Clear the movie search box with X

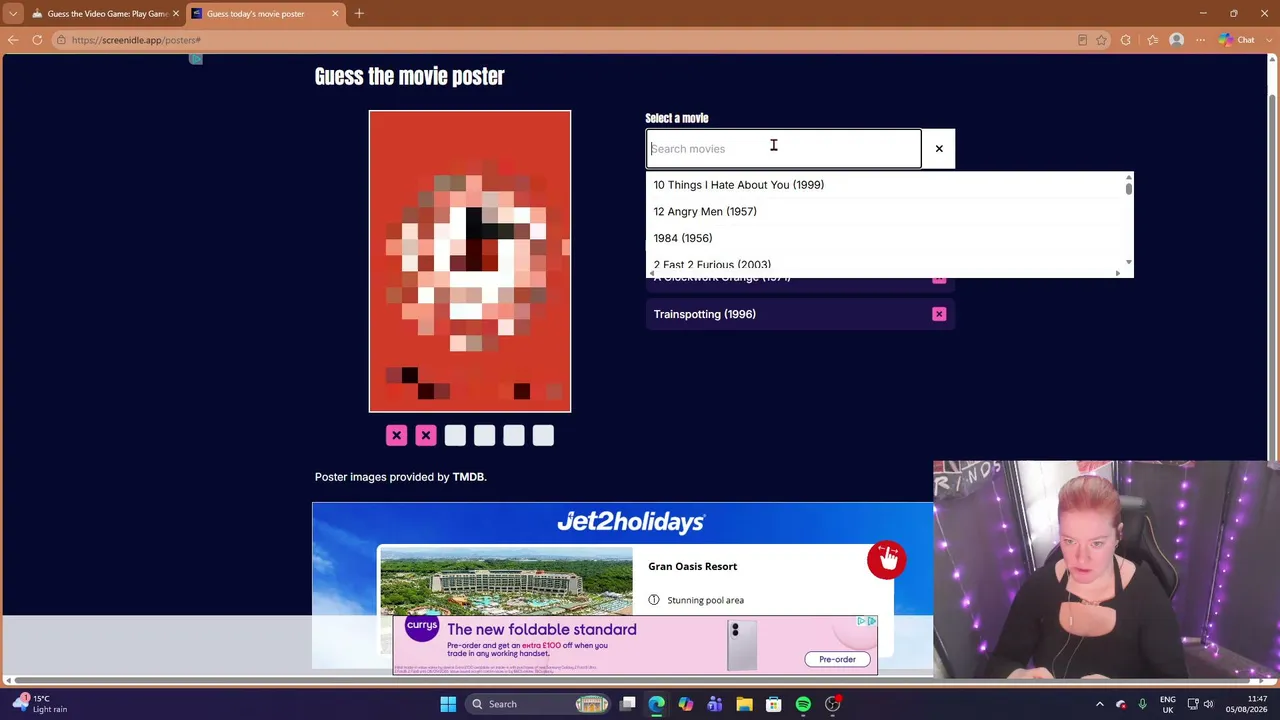[x=939, y=149]
